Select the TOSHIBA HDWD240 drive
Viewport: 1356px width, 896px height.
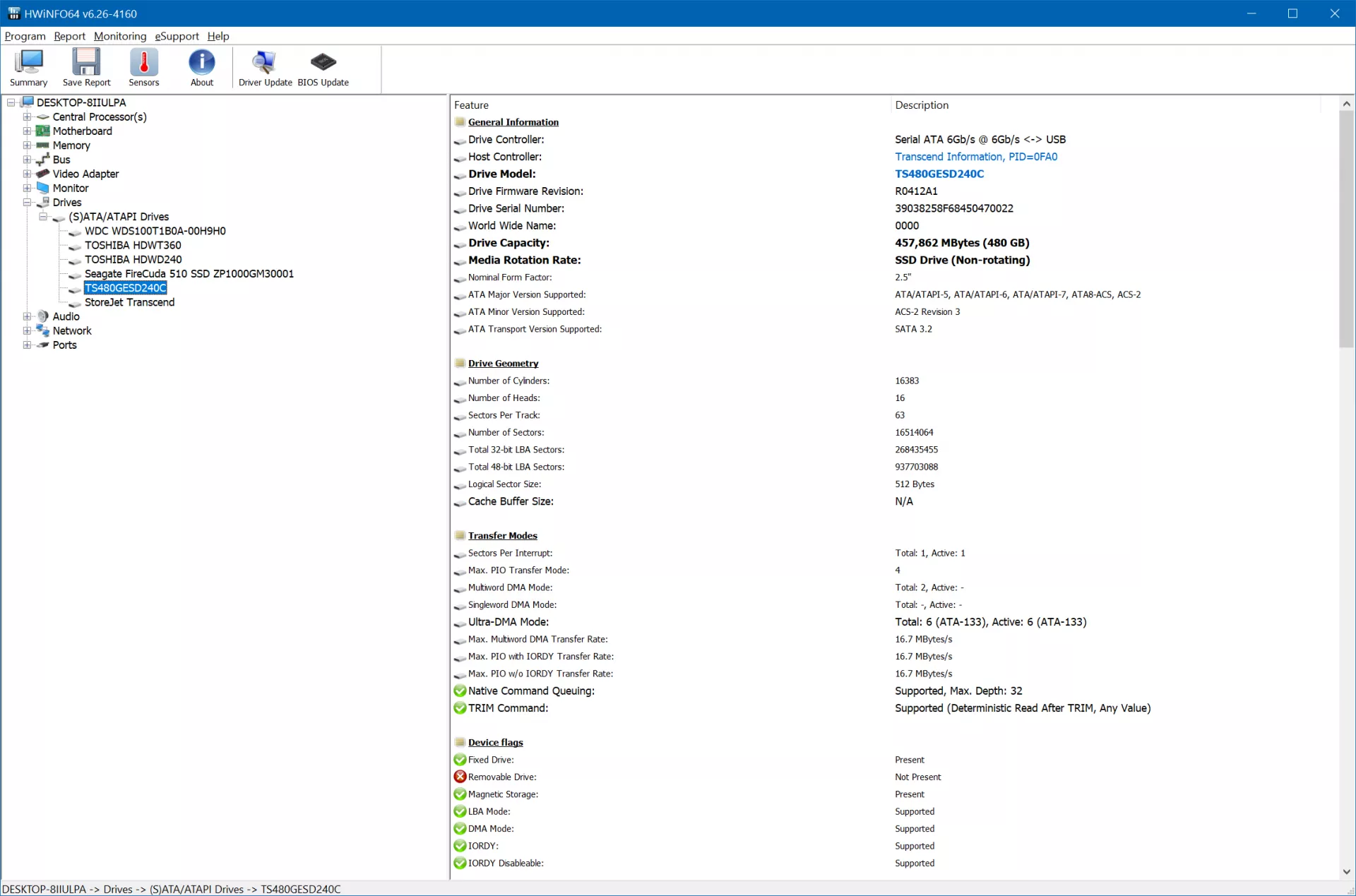pyautogui.click(x=133, y=260)
